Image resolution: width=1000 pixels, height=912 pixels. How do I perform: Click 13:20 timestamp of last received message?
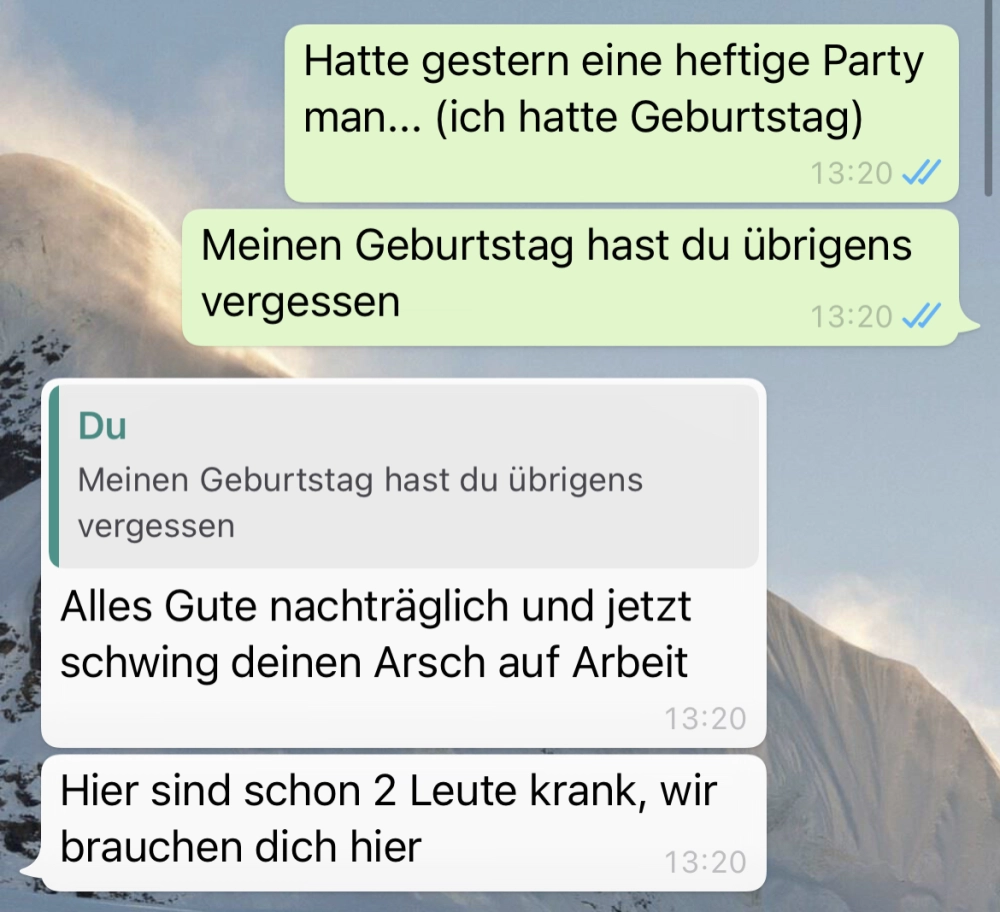(x=705, y=862)
